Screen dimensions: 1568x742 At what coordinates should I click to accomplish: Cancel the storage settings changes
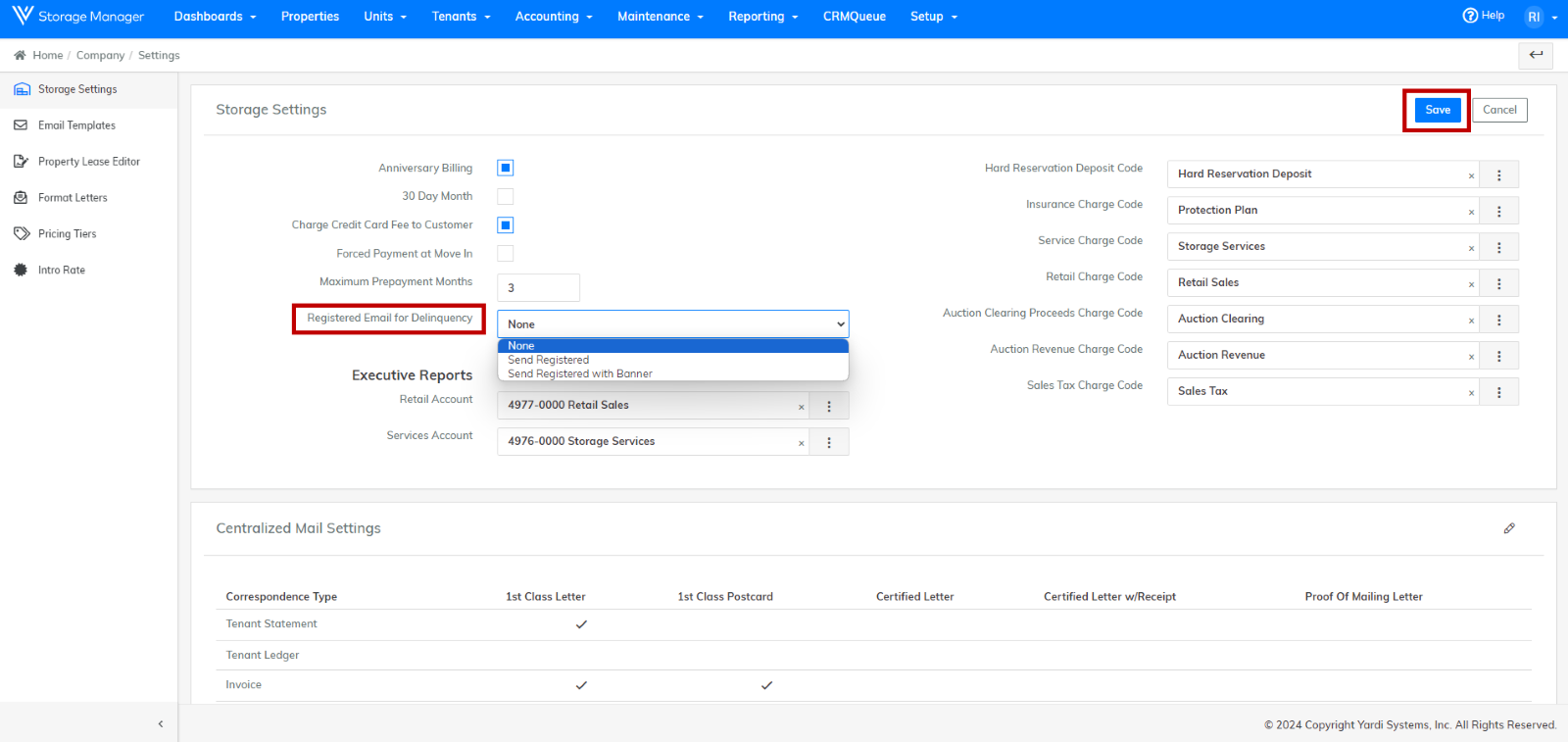click(1499, 110)
